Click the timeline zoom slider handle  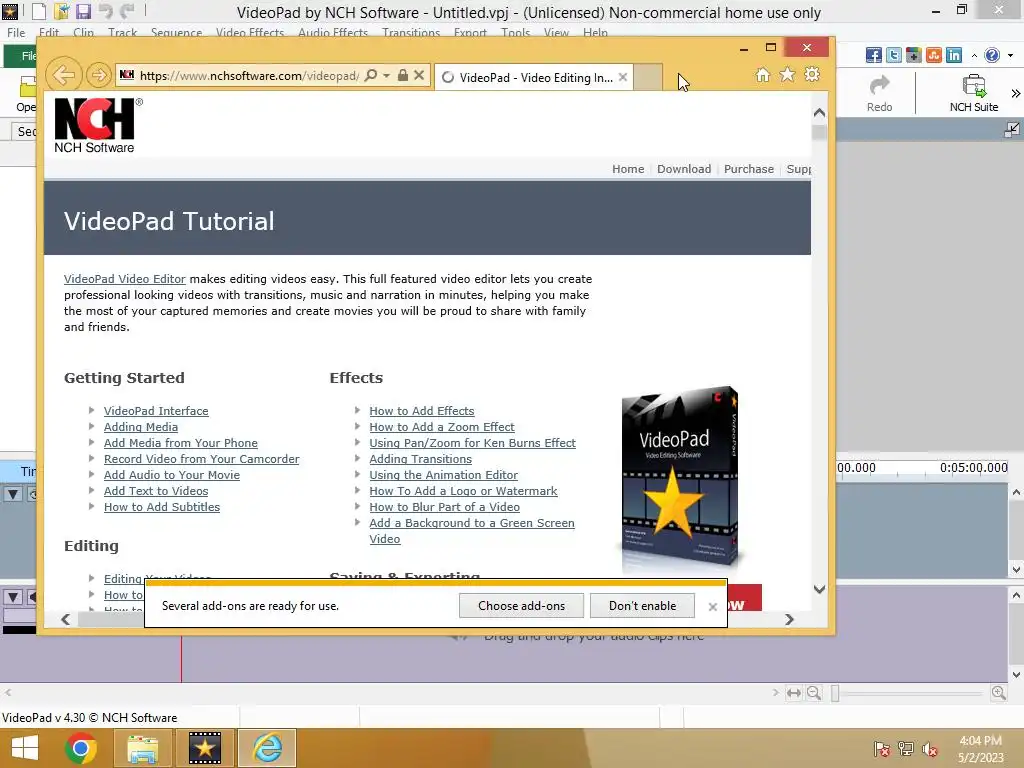(x=835, y=693)
